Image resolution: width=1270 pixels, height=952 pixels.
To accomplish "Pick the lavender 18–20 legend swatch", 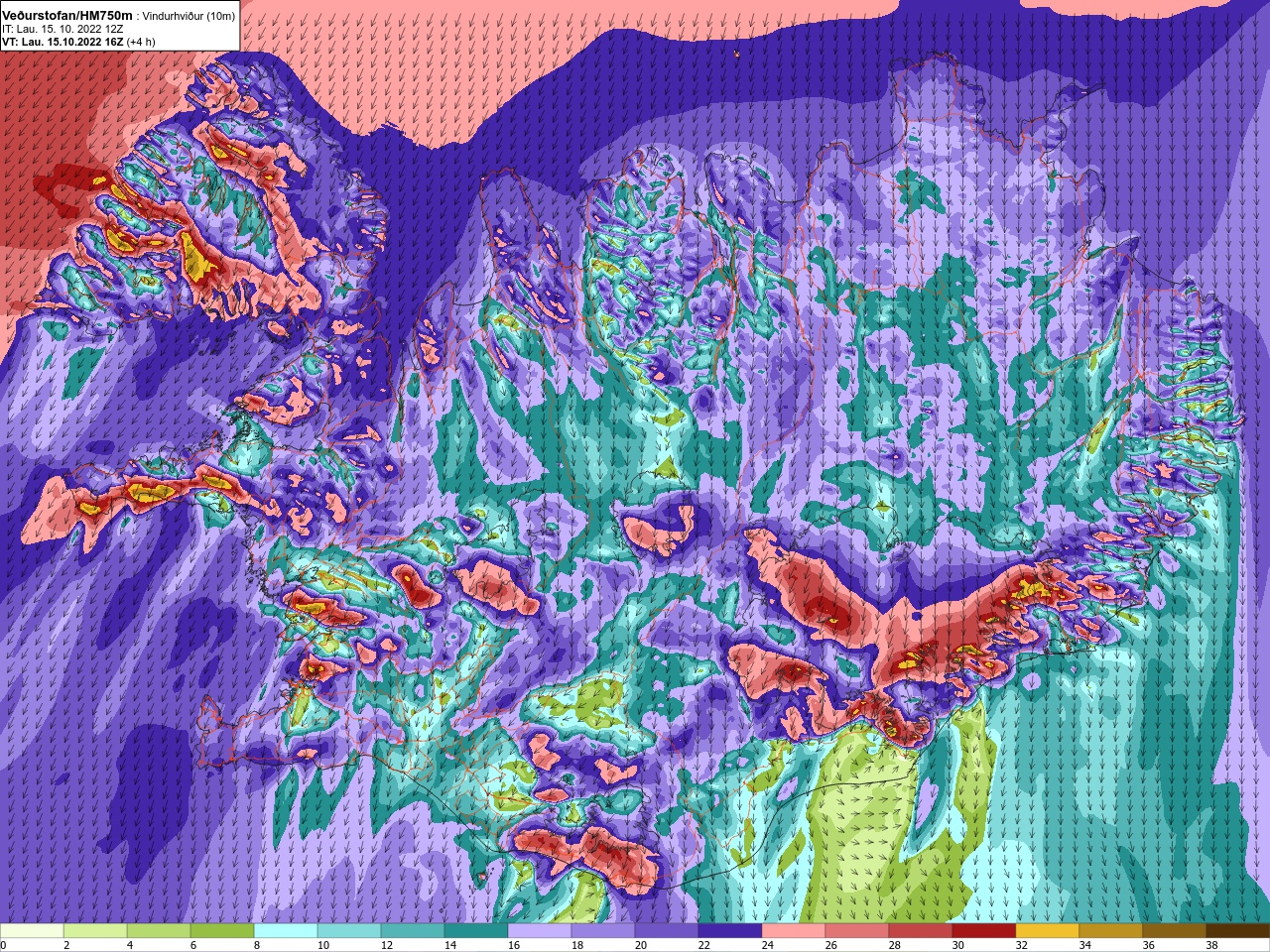I will pos(603,931).
